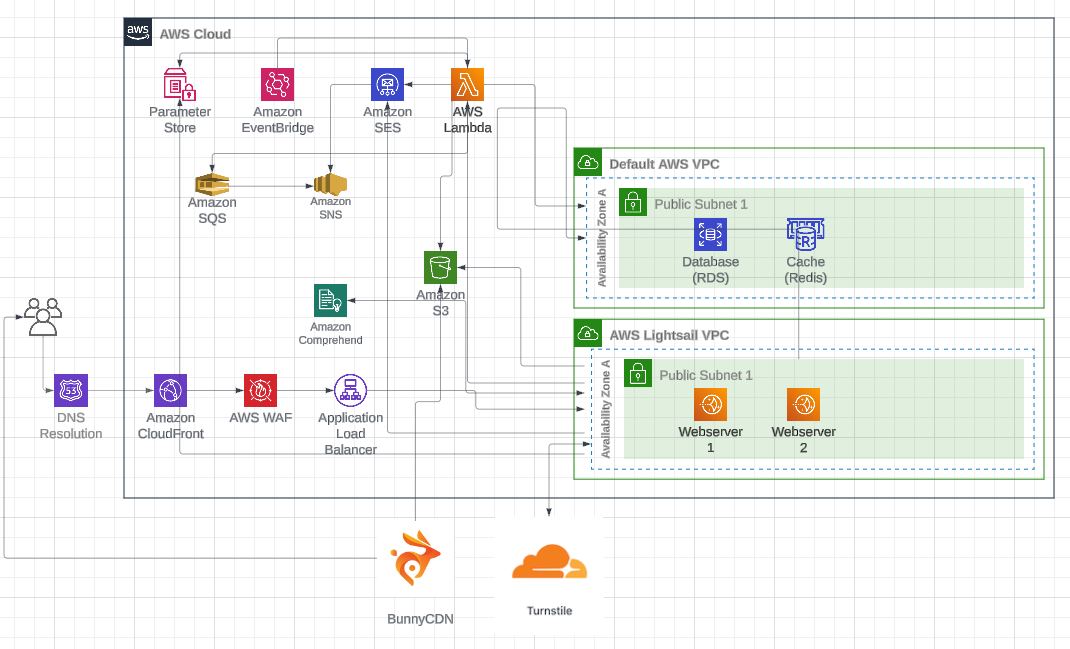
Task: Click the Amazon Comprehend icon
Action: pos(330,300)
